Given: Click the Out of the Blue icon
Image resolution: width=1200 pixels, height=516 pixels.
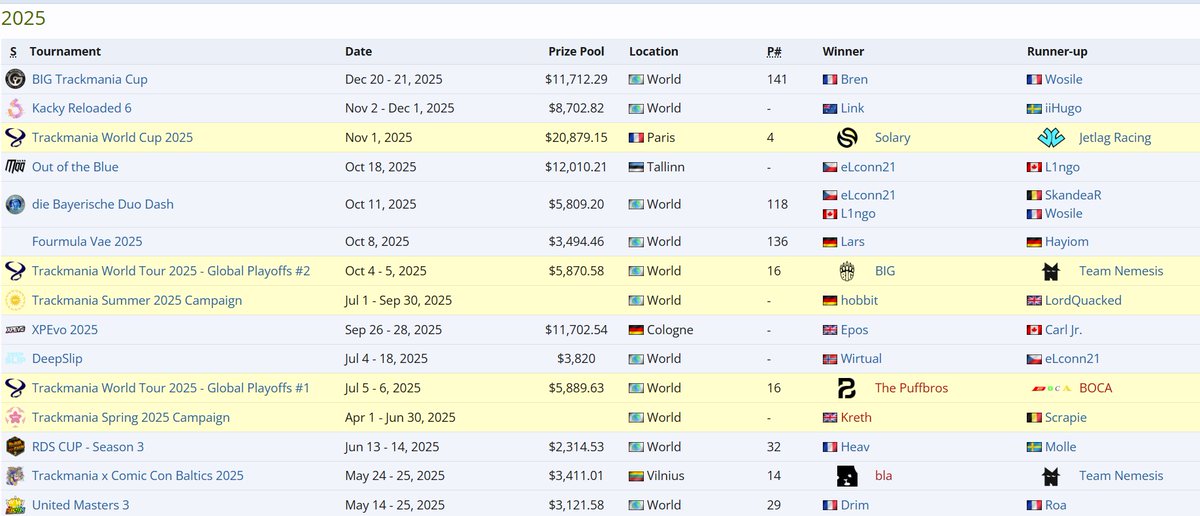Looking at the screenshot, I should [x=15, y=166].
